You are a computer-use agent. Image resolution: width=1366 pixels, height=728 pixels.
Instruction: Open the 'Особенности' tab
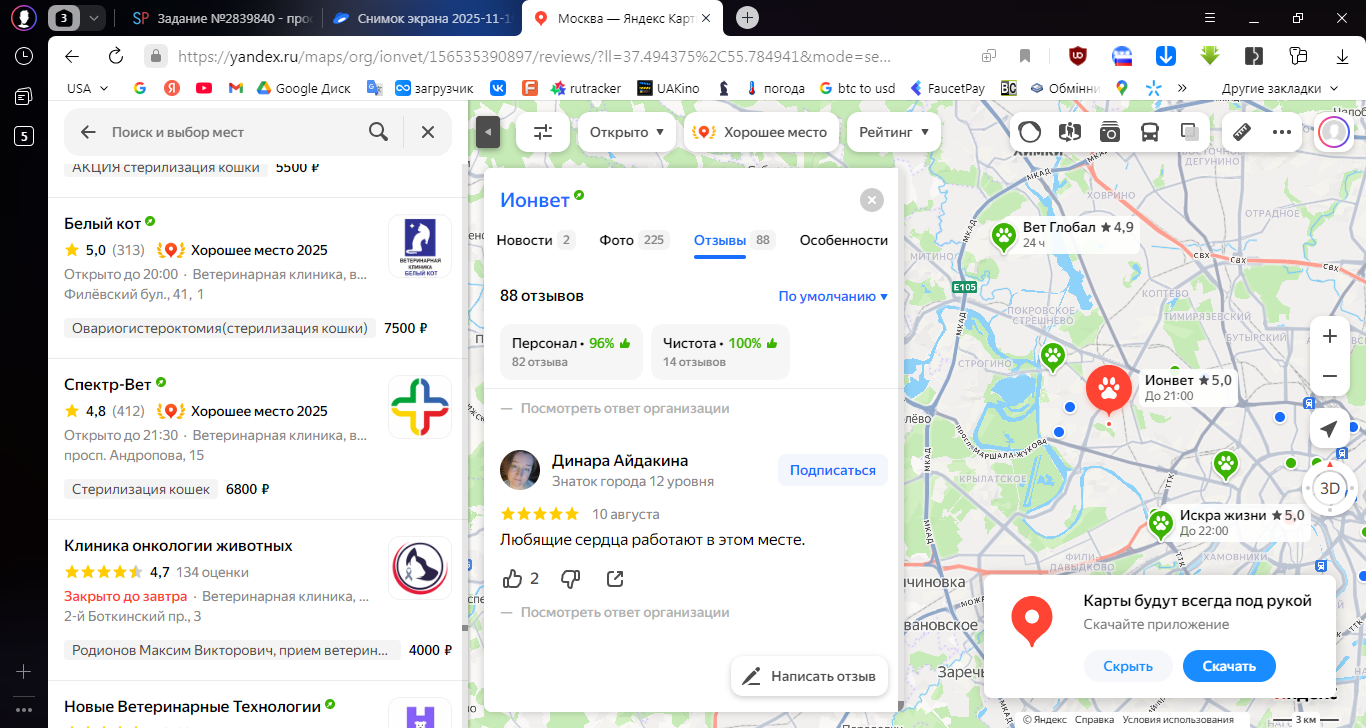coord(844,240)
